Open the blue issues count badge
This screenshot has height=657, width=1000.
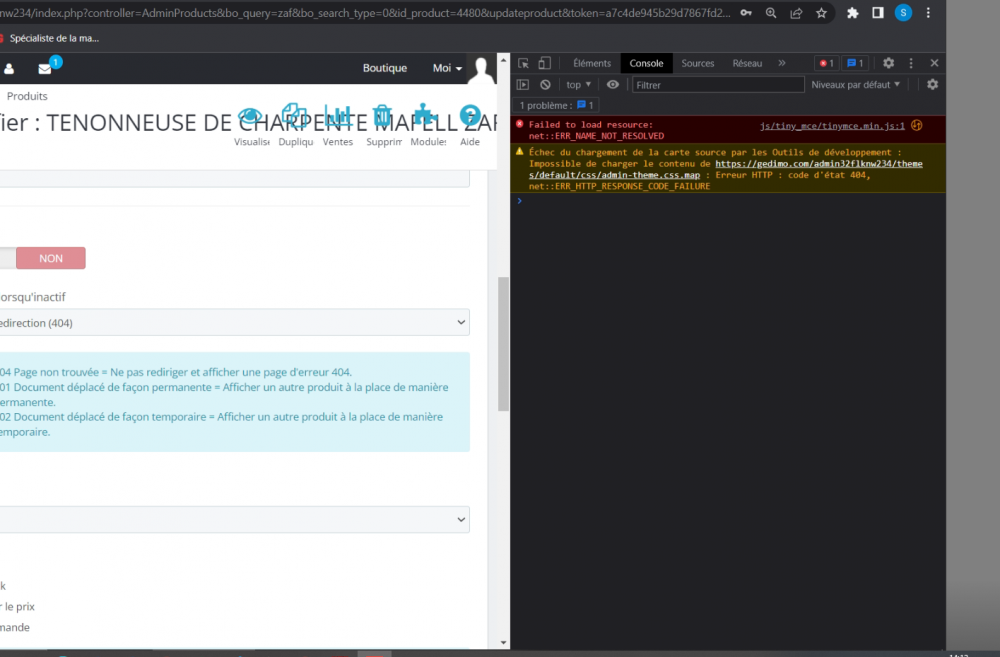(x=855, y=63)
